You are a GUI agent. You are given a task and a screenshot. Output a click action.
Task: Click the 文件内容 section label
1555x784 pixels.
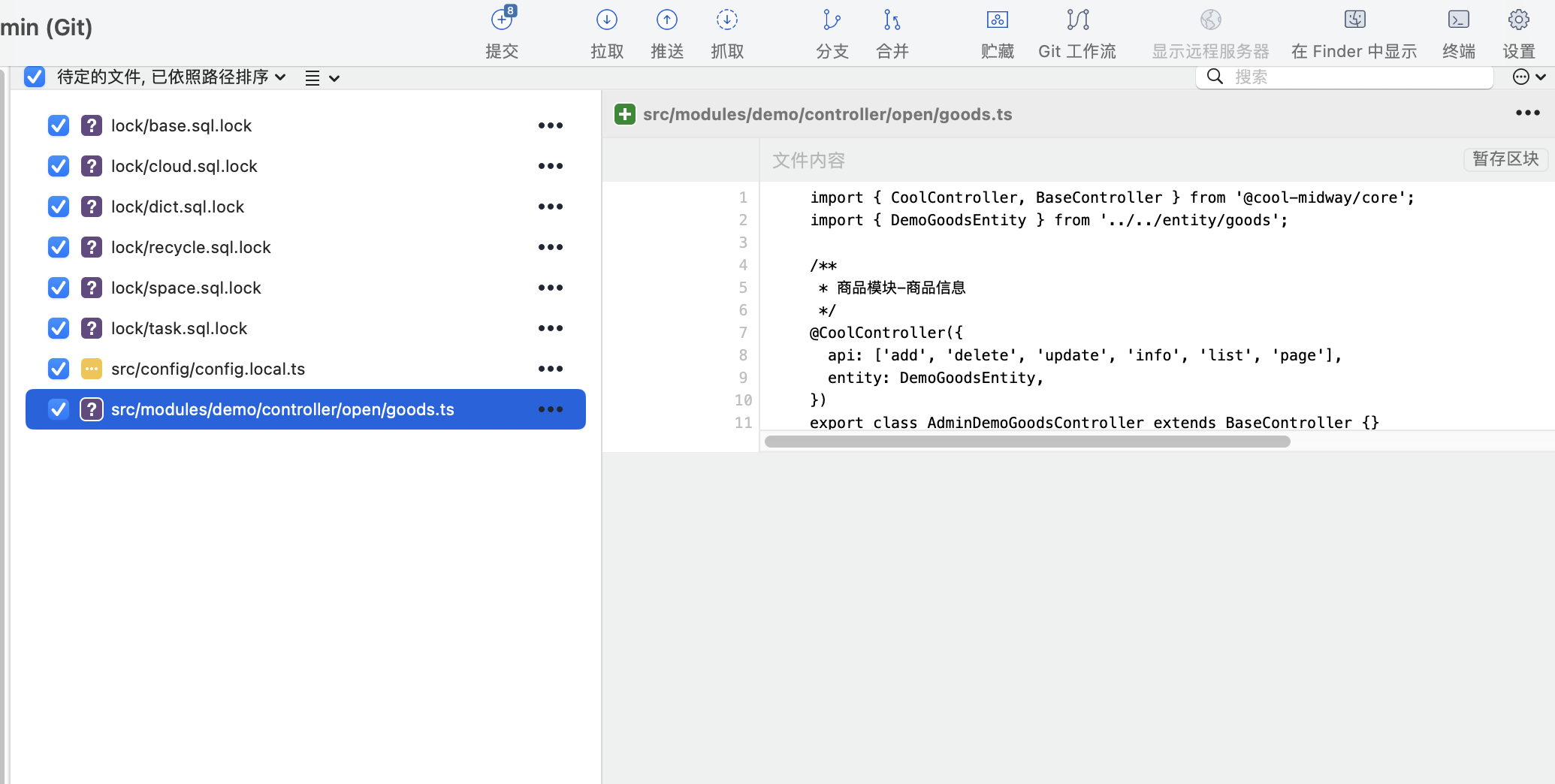(x=808, y=160)
